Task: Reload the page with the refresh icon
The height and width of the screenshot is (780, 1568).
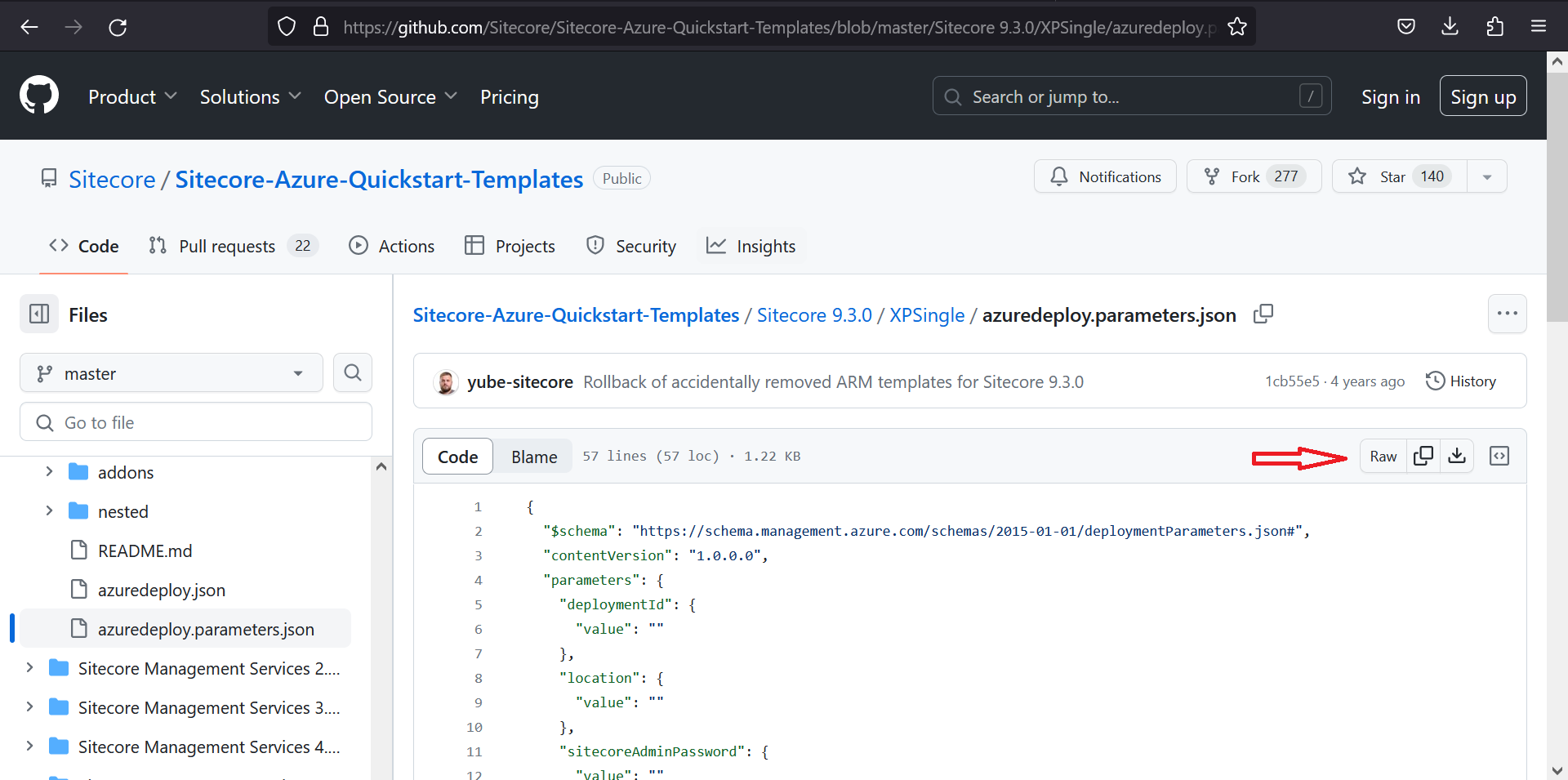Action: (x=118, y=27)
